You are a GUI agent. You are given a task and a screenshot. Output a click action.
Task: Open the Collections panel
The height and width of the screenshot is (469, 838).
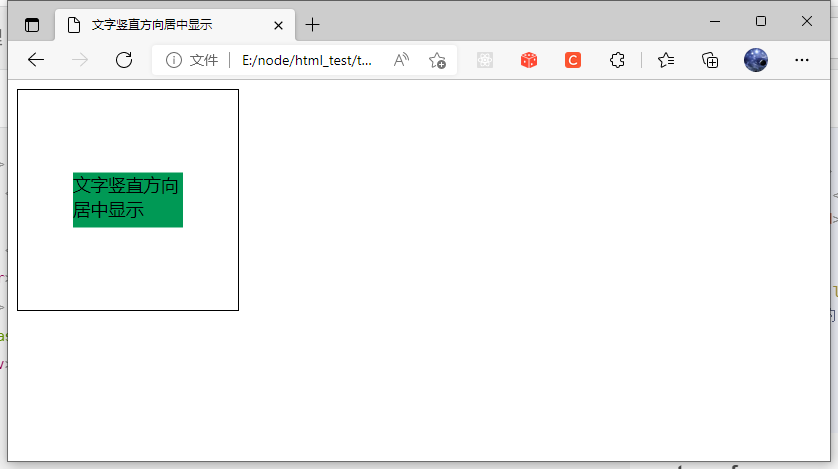(710, 60)
